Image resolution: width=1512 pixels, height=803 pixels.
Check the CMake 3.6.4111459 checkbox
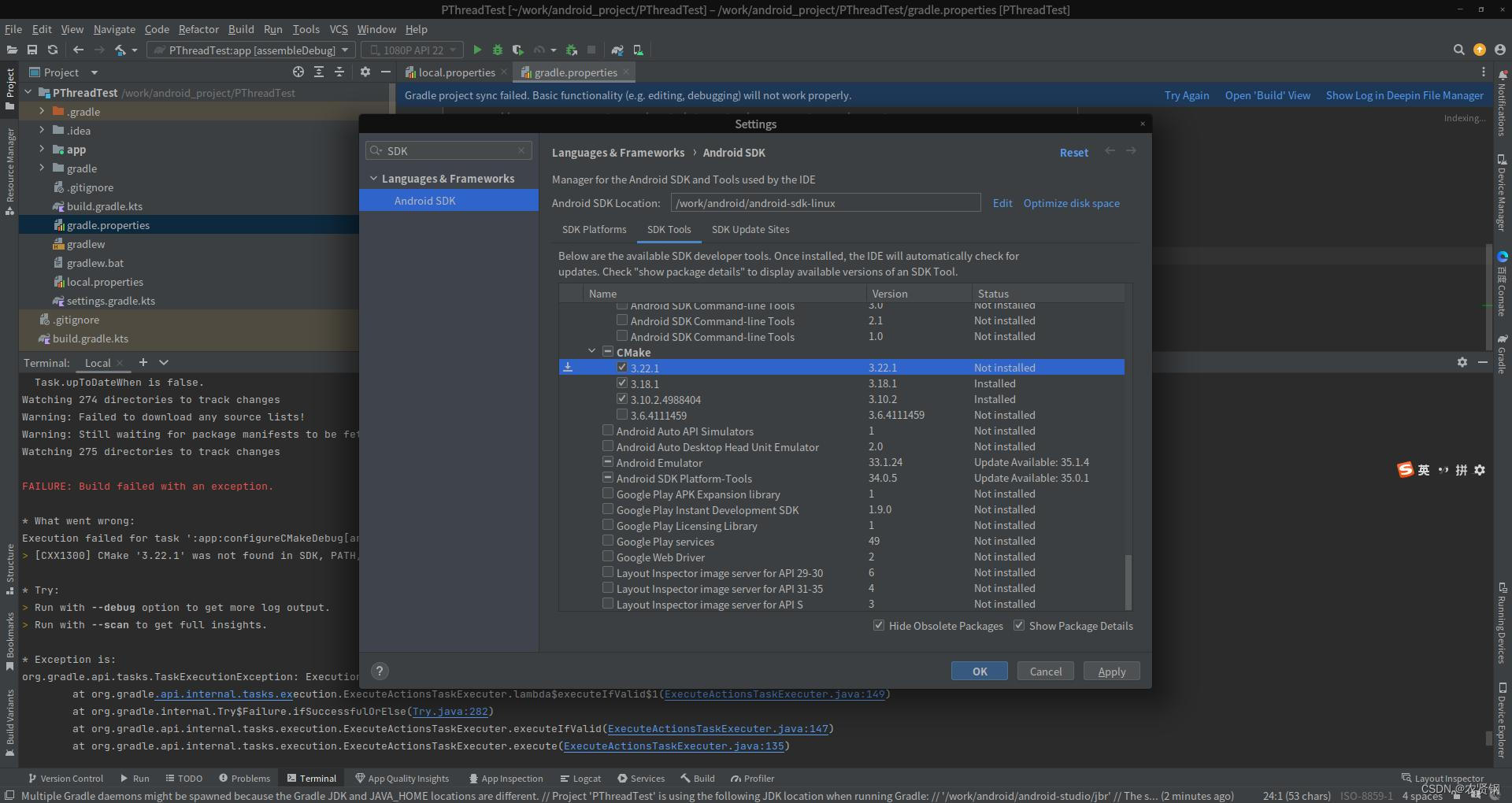tap(622, 414)
